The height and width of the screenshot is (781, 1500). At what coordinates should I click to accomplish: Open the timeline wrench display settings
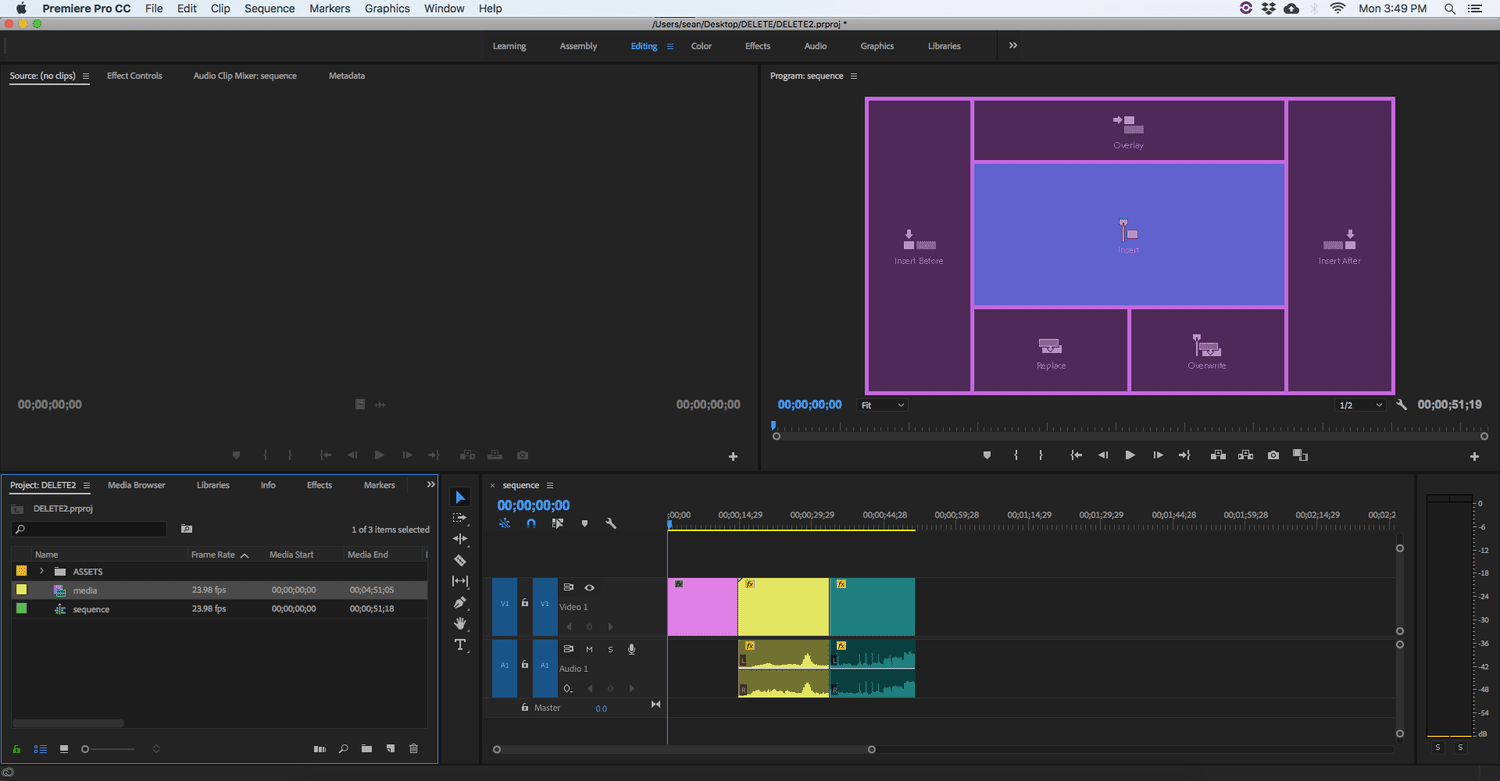click(x=611, y=523)
